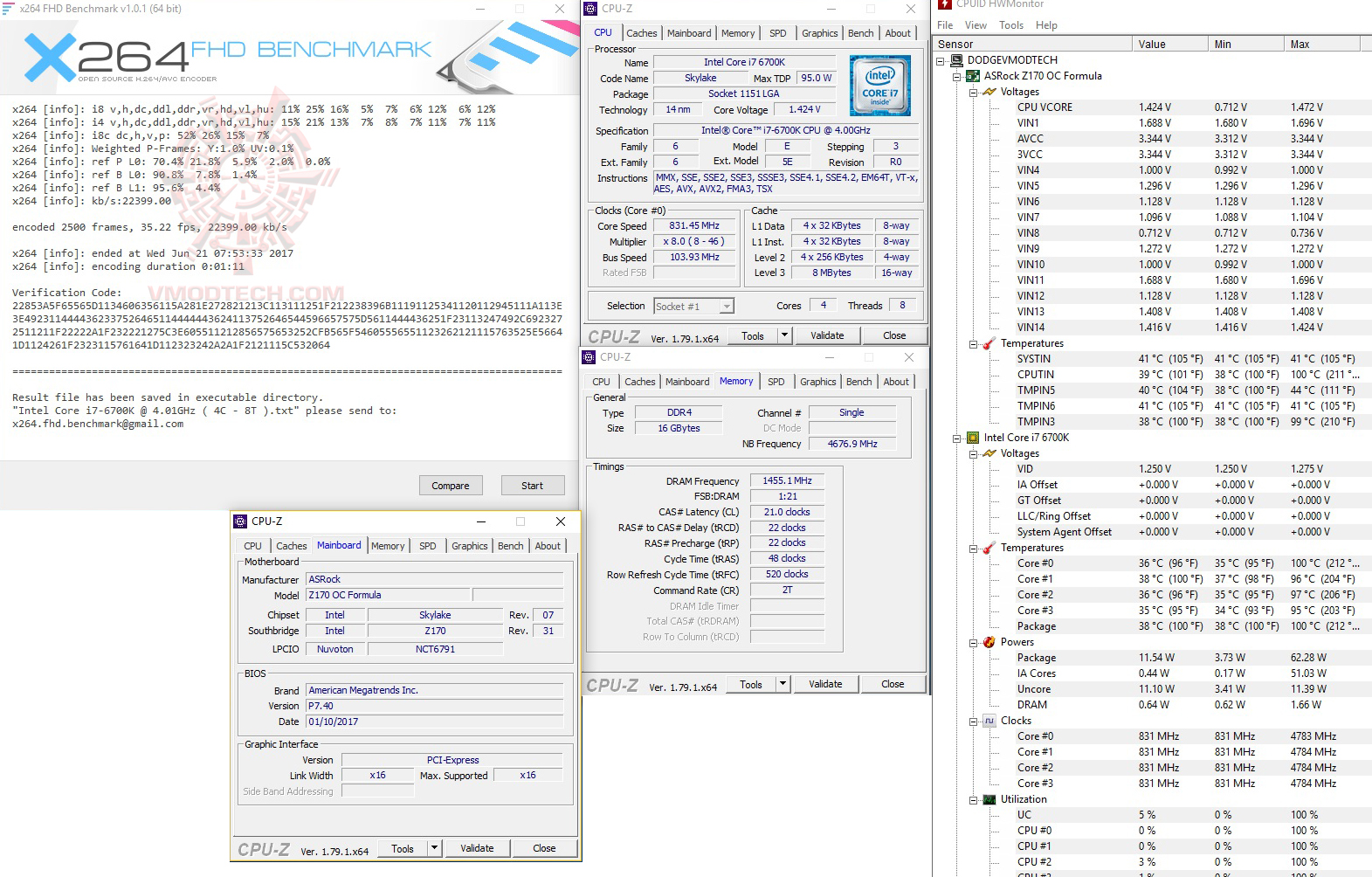
Task: Collapse the ASRock Z170 OC Formula node
Action: coord(957,76)
